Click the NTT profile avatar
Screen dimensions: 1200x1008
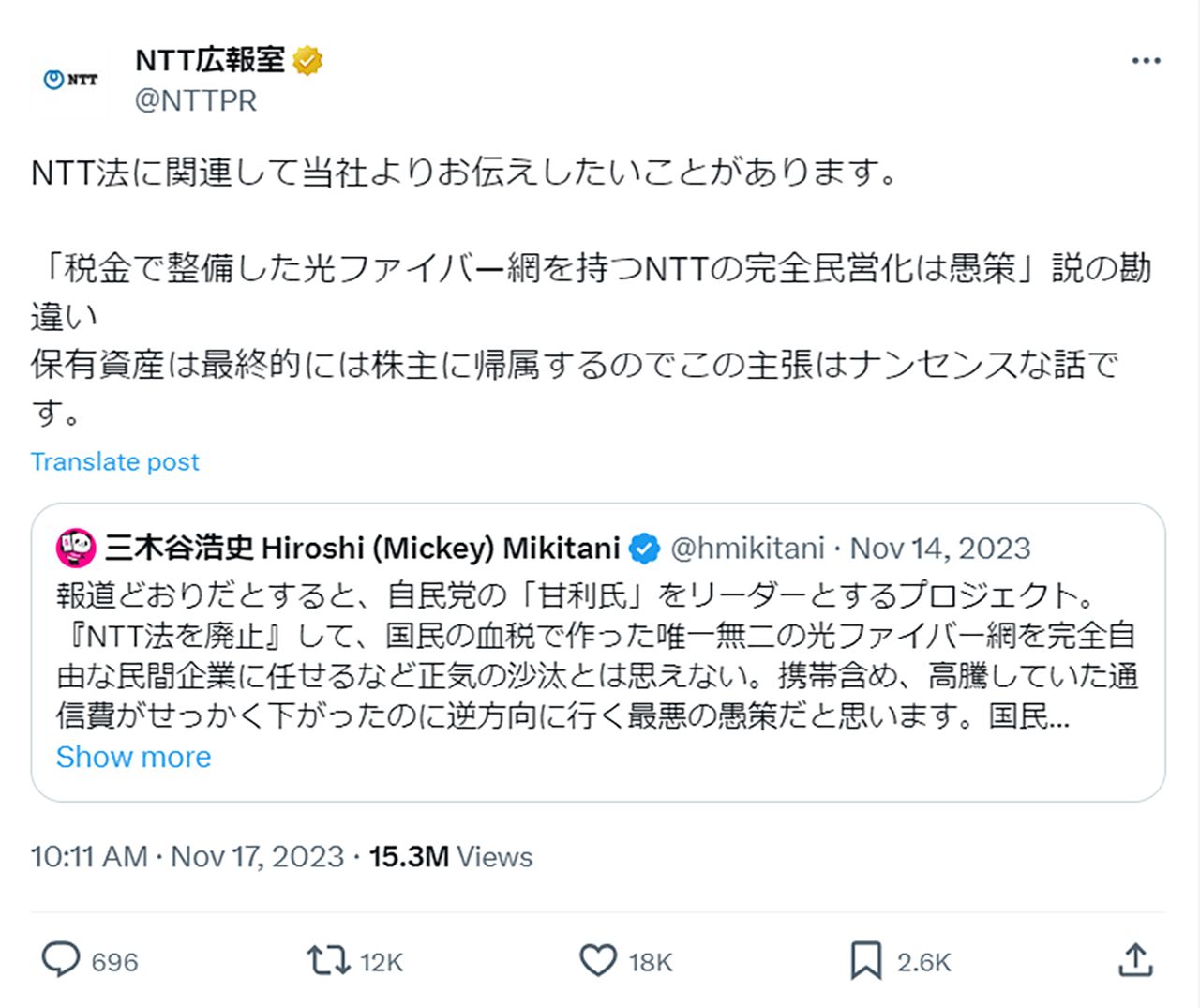coord(70,80)
